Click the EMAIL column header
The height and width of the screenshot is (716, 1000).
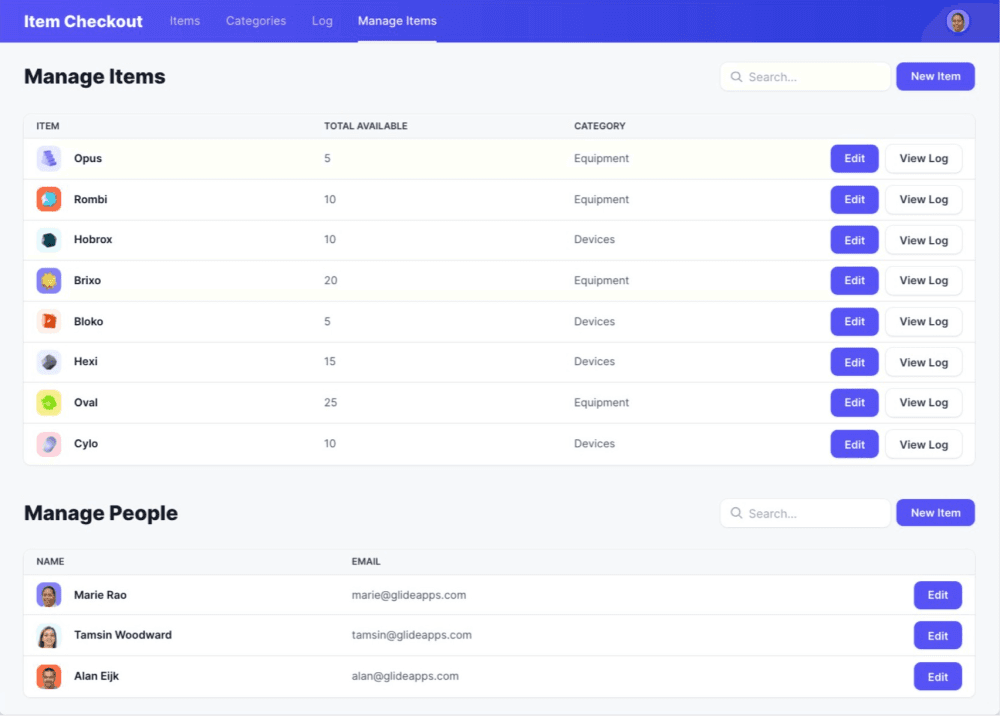point(366,562)
